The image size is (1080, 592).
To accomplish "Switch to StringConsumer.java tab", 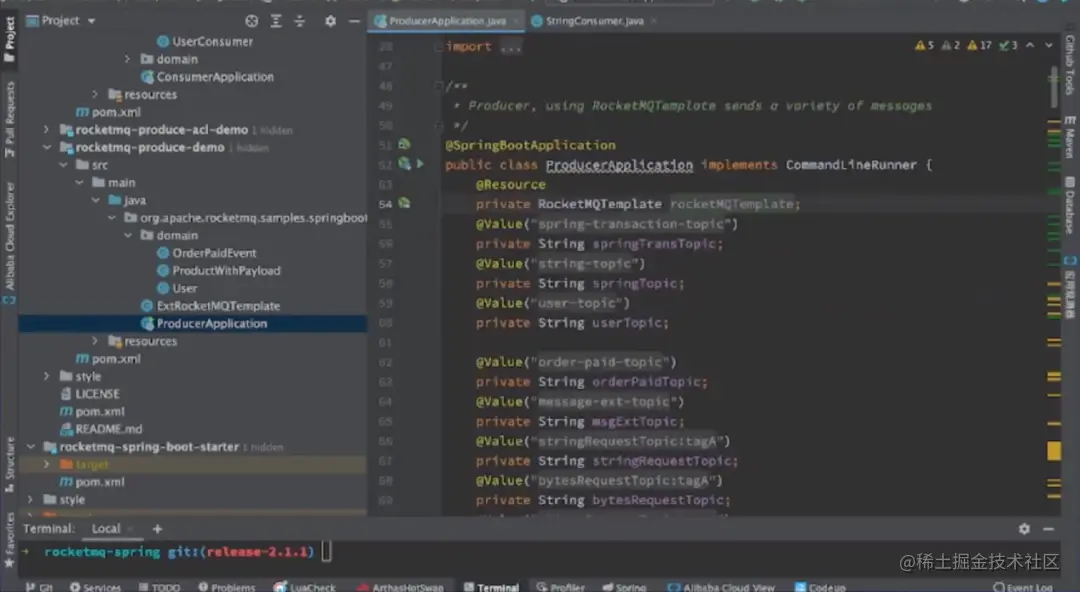I will 594,21.
